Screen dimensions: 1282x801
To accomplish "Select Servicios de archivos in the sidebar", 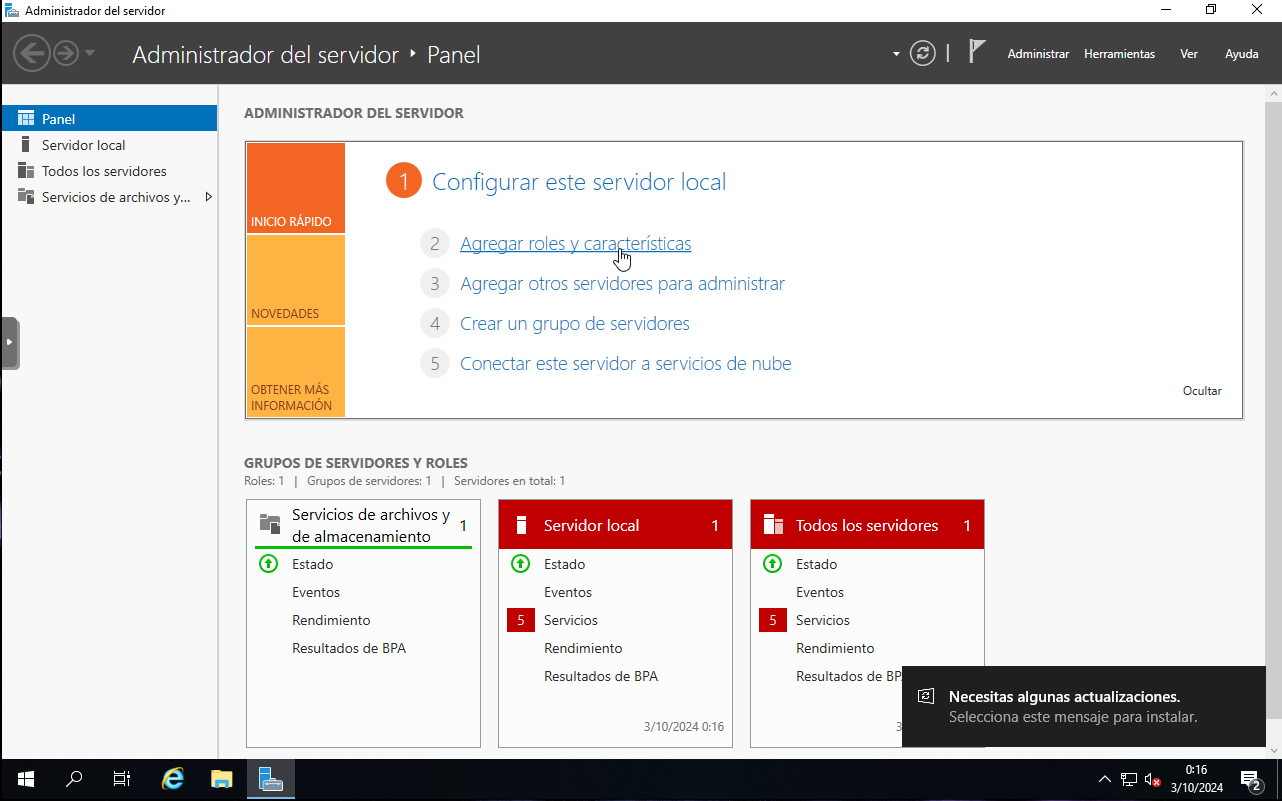I will point(109,197).
